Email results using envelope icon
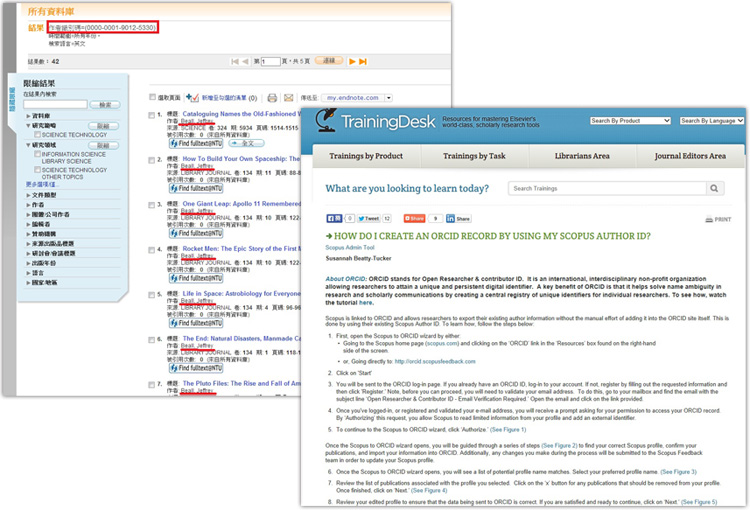Screen dimensions: 750x510 288,98
